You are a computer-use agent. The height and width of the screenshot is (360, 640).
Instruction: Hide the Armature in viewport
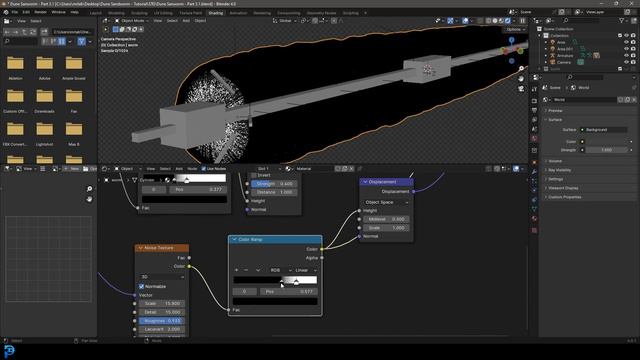627,56
